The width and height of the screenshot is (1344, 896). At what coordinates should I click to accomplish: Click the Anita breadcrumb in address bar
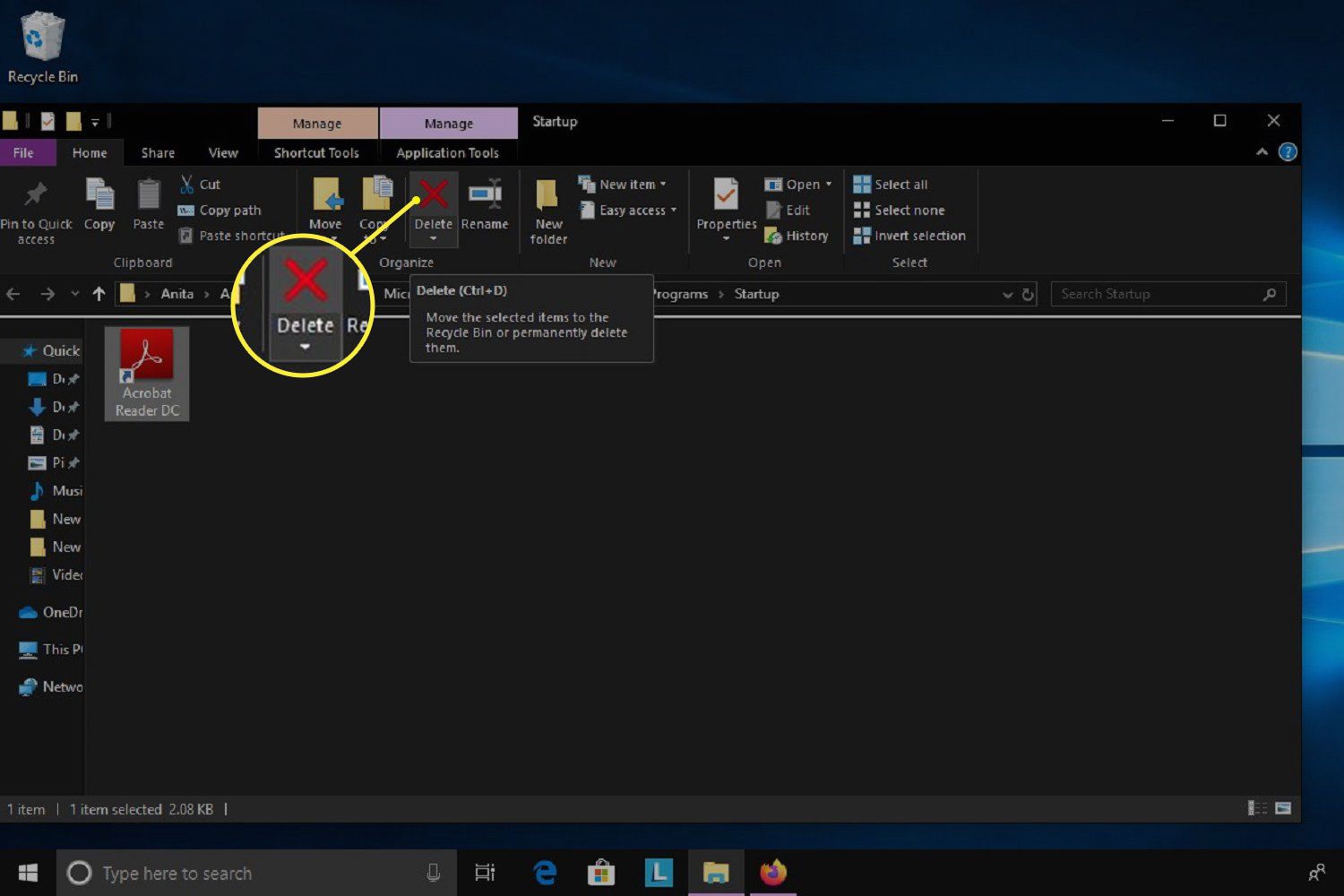tap(177, 294)
